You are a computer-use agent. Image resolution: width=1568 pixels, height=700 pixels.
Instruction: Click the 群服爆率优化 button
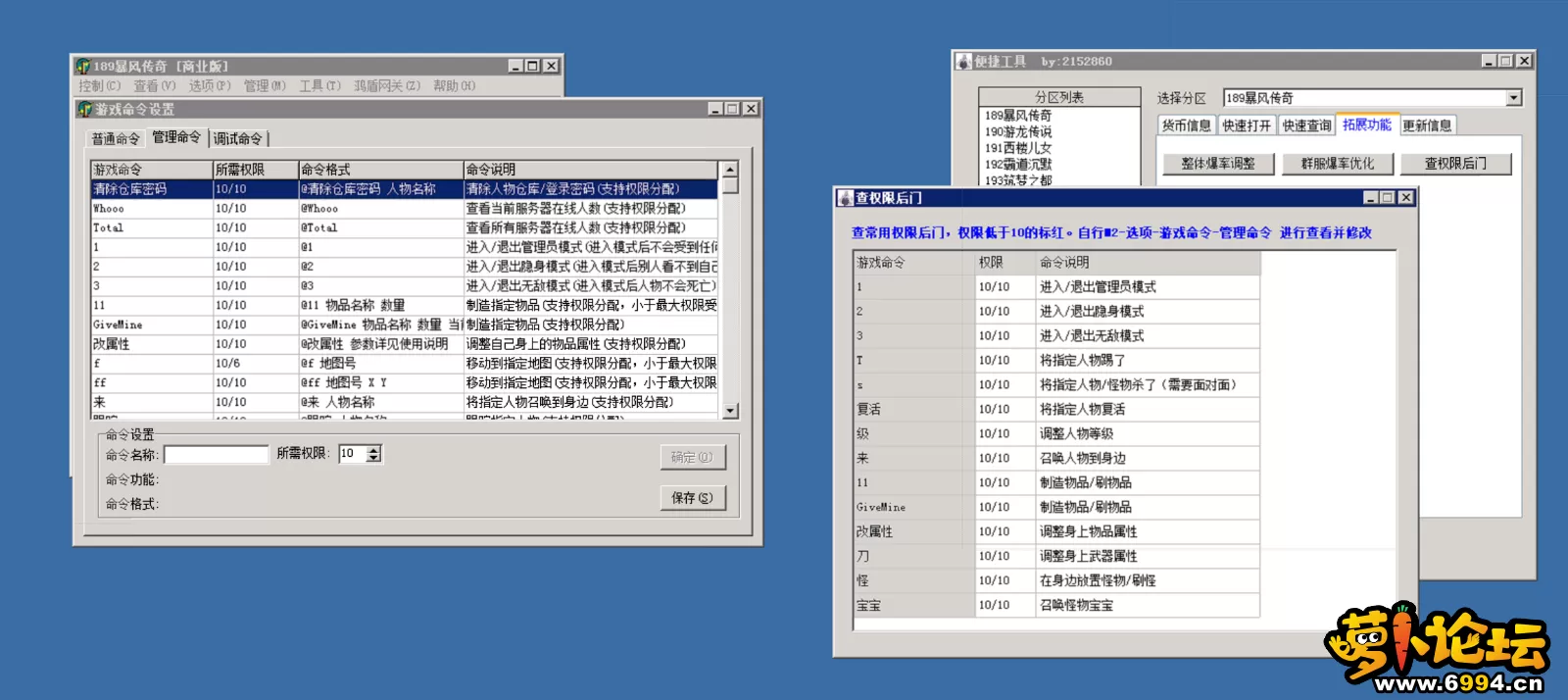tap(1337, 164)
